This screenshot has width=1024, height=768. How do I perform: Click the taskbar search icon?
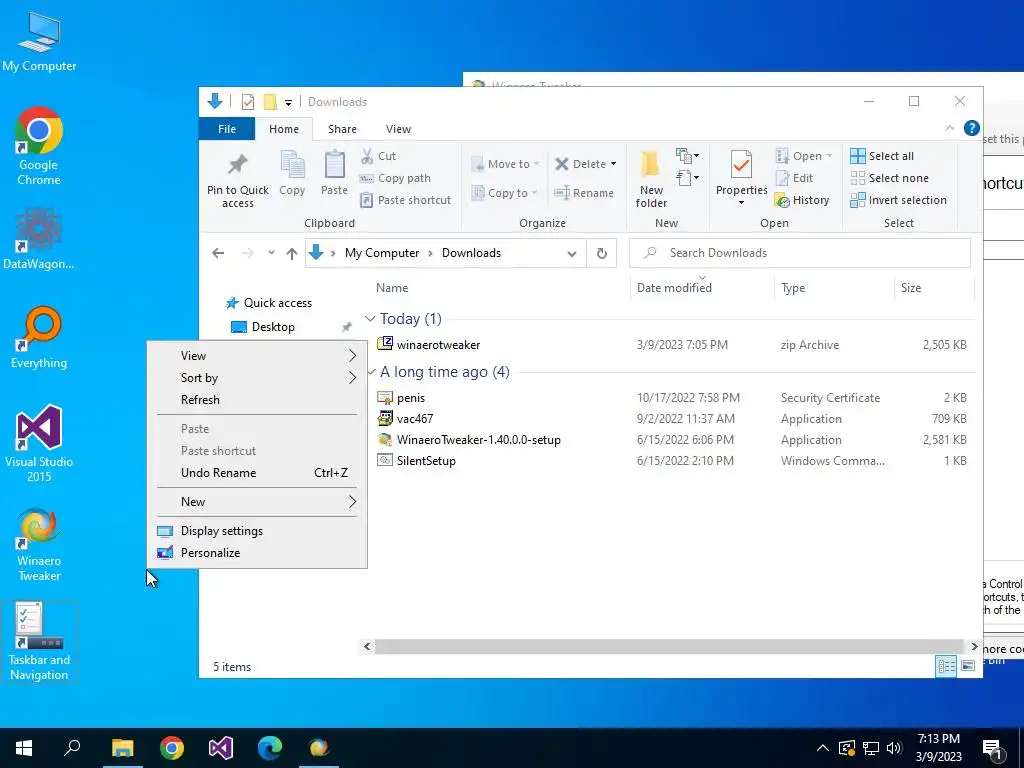(x=72, y=748)
